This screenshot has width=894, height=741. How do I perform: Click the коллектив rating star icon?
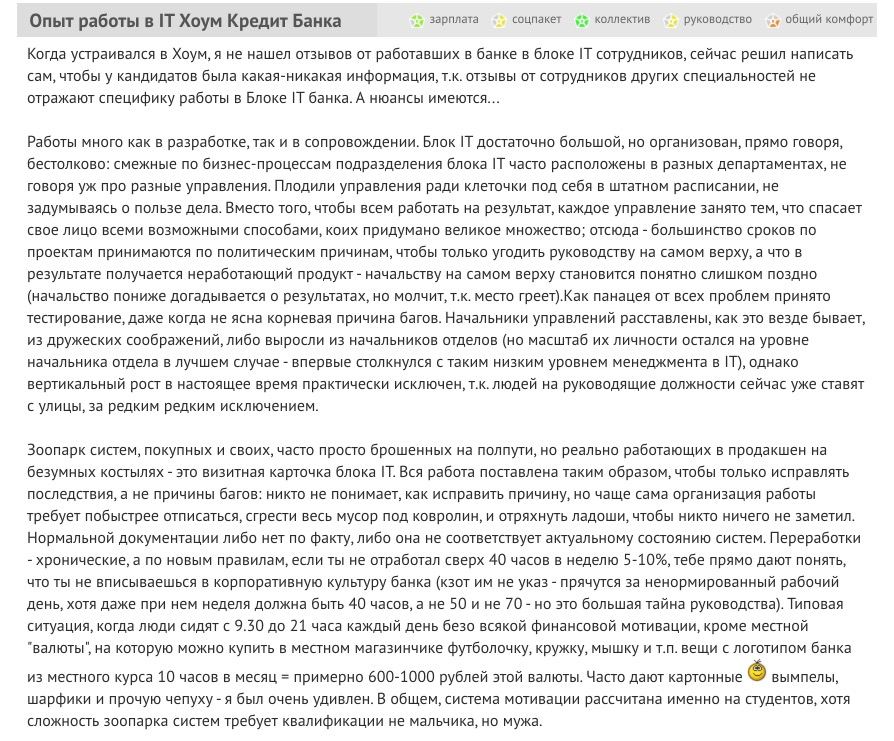click(x=582, y=21)
